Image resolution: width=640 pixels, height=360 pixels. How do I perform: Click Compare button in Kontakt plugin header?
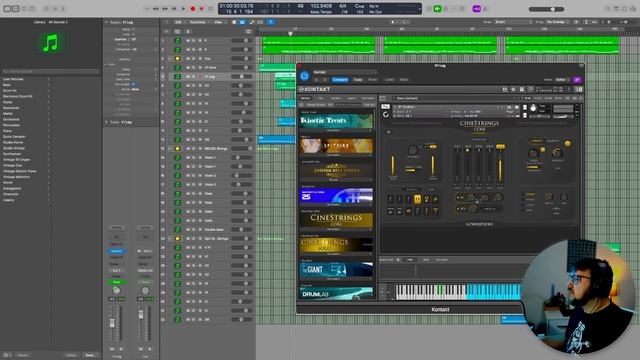pos(340,80)
